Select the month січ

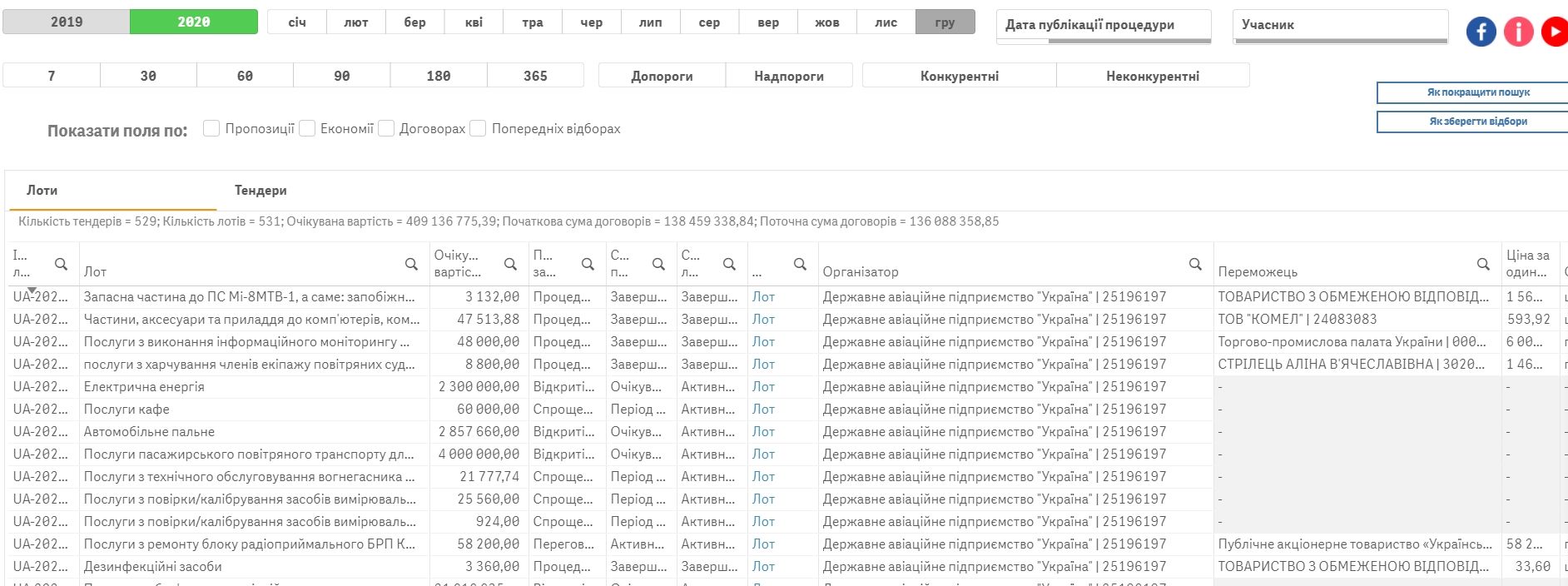pyautogui.click(x=297, y=22)
